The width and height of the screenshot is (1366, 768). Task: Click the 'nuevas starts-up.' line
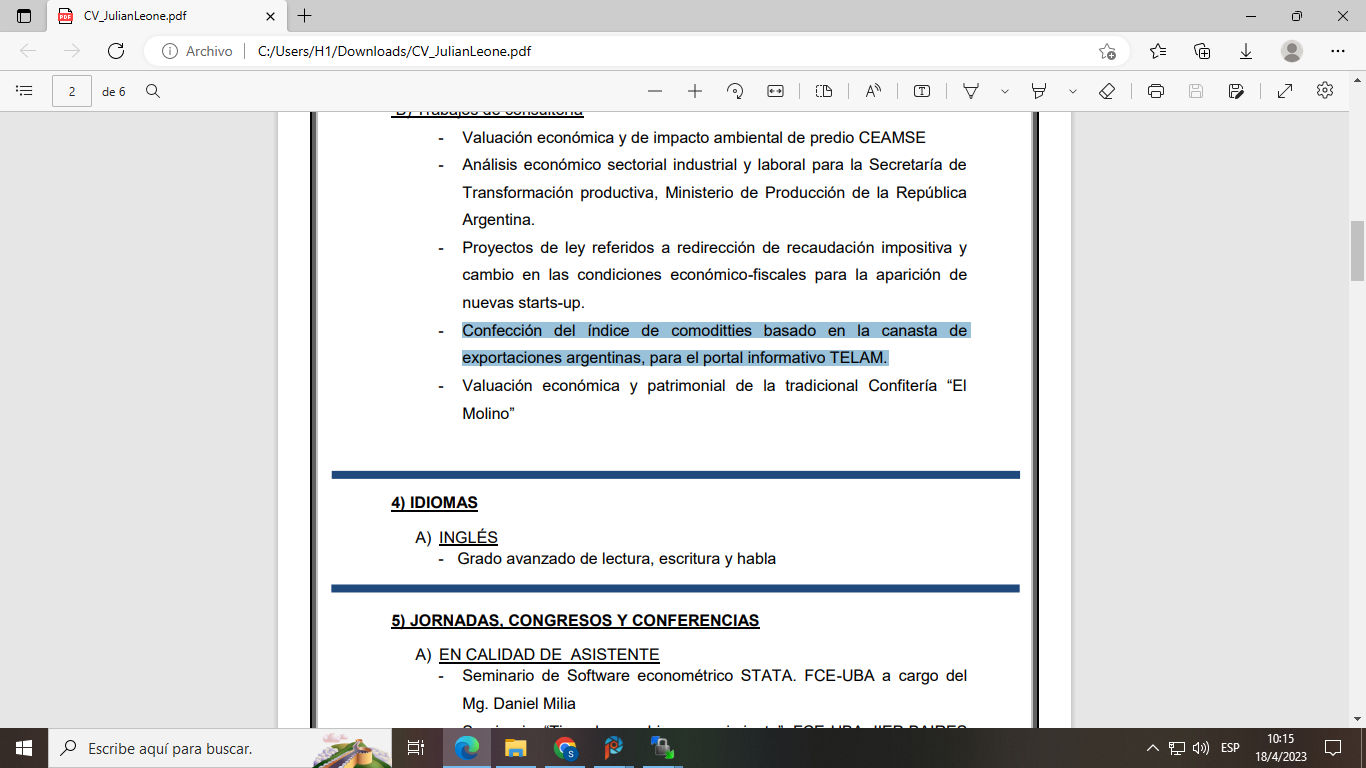click(523, 302)
